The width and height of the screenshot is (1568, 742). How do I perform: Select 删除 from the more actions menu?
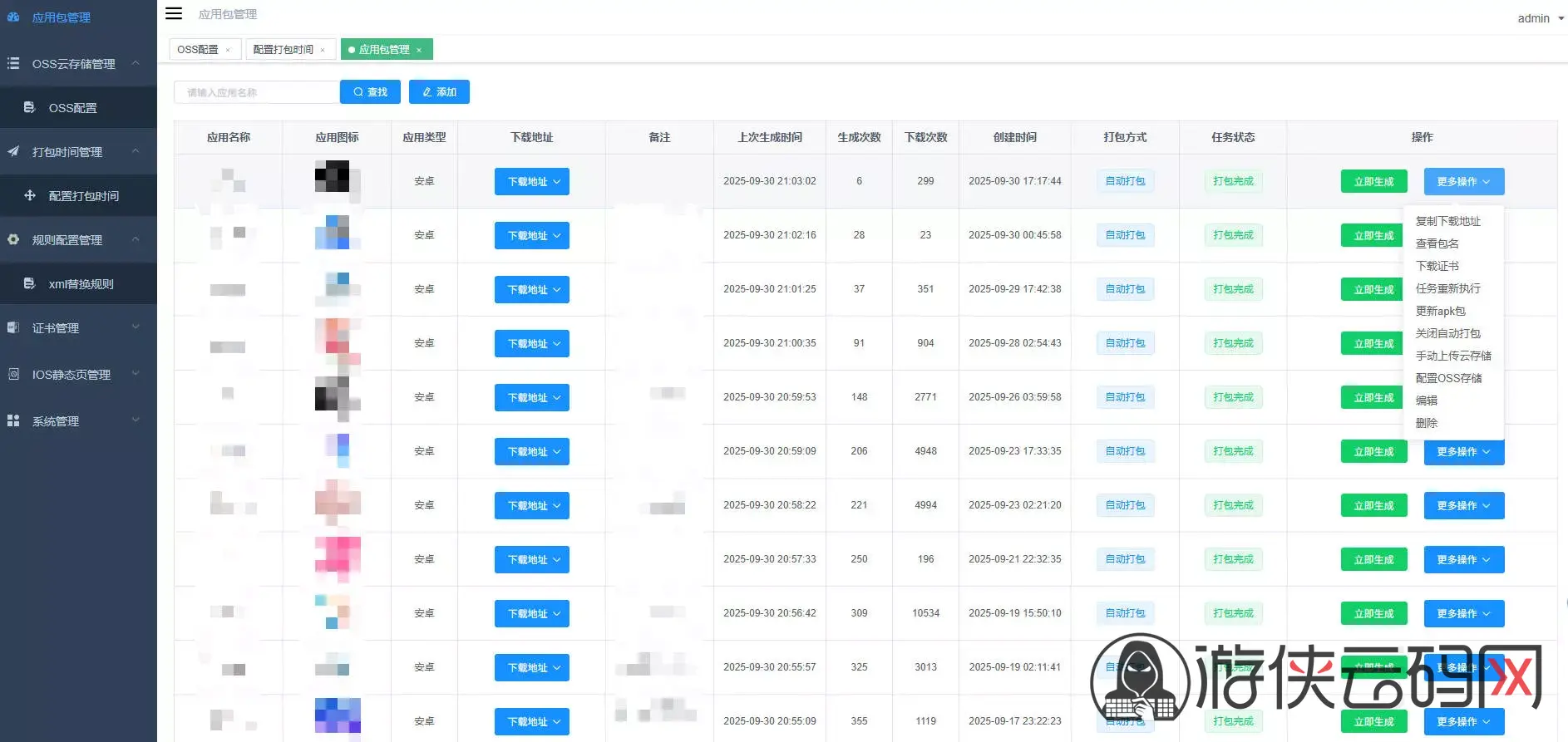[x=1427, y=423]
